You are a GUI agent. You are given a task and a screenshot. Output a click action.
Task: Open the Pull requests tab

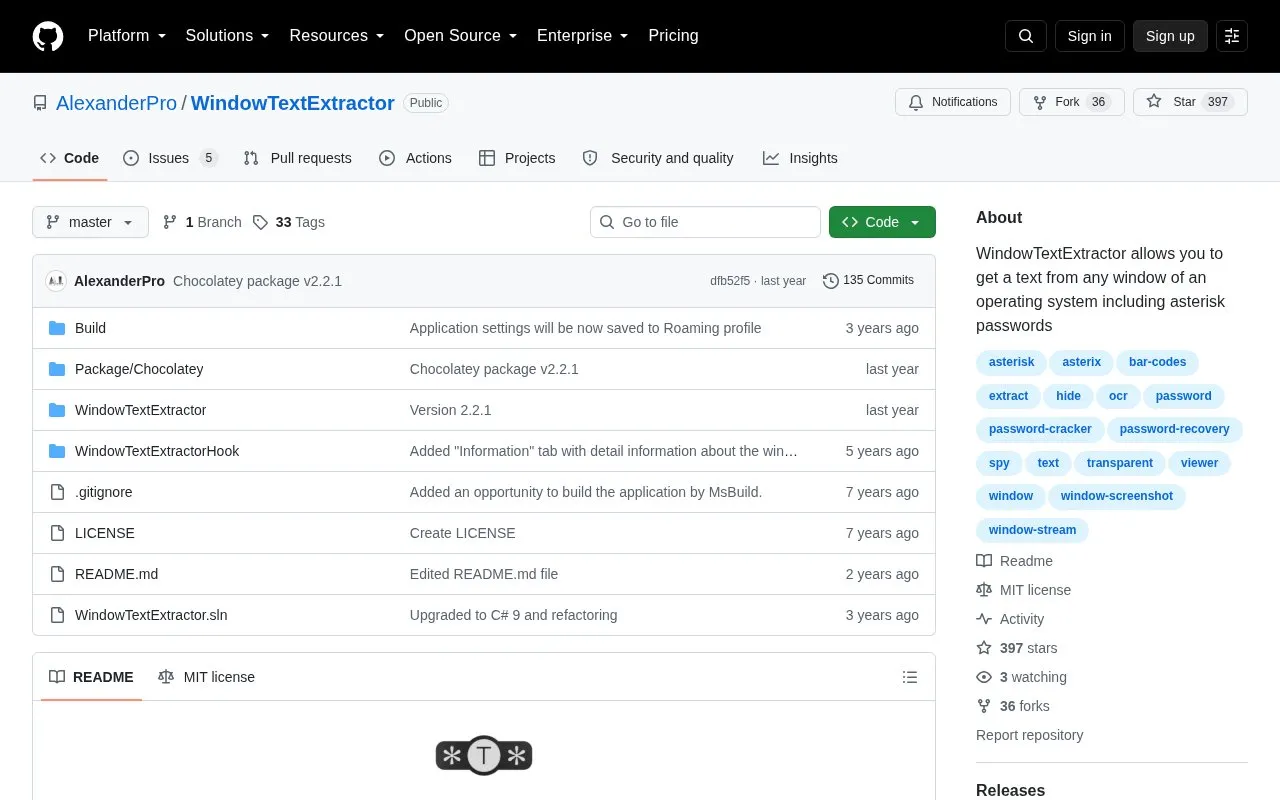pyautogui.click(x=298, y=158)
